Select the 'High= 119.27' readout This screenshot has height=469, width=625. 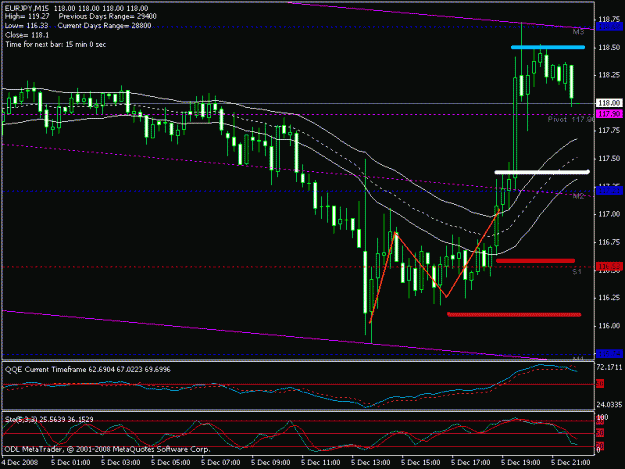click(x=27, y=17)
